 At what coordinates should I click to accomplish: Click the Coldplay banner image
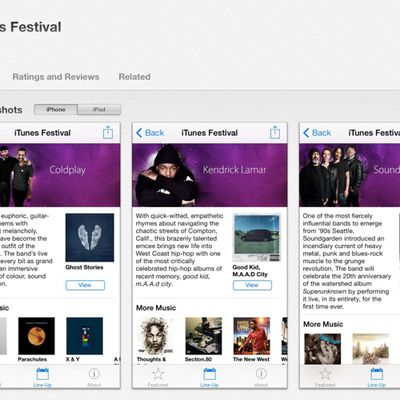60,175
